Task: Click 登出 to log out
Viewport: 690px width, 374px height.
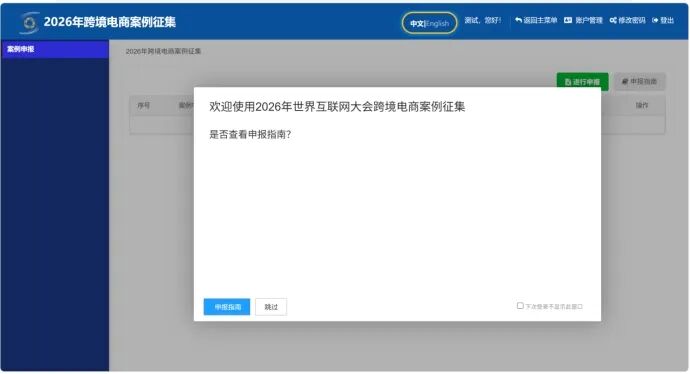Action: coord(663,20)
